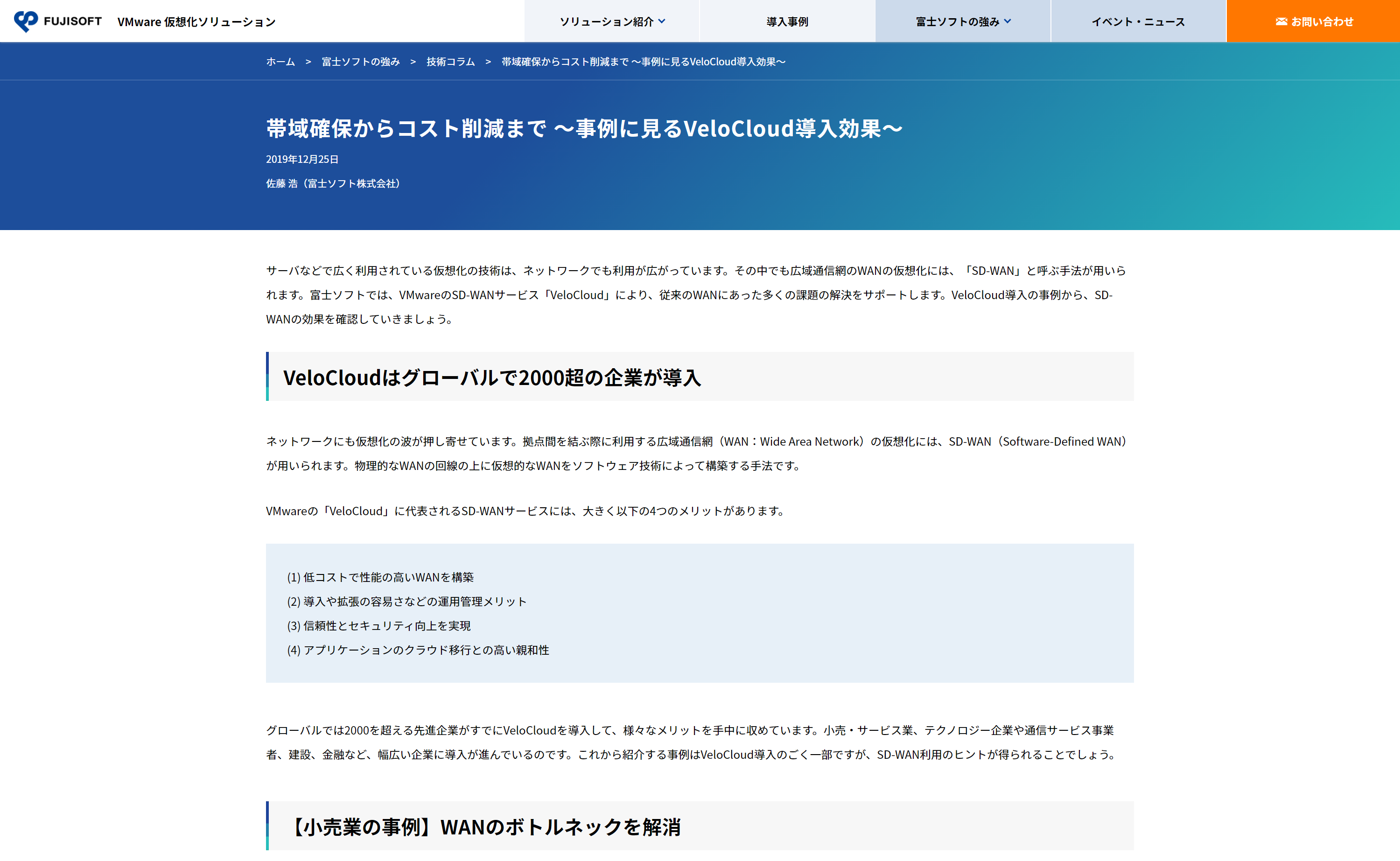Click VMware 仮想化ソリューション site title

pos(196,21)
